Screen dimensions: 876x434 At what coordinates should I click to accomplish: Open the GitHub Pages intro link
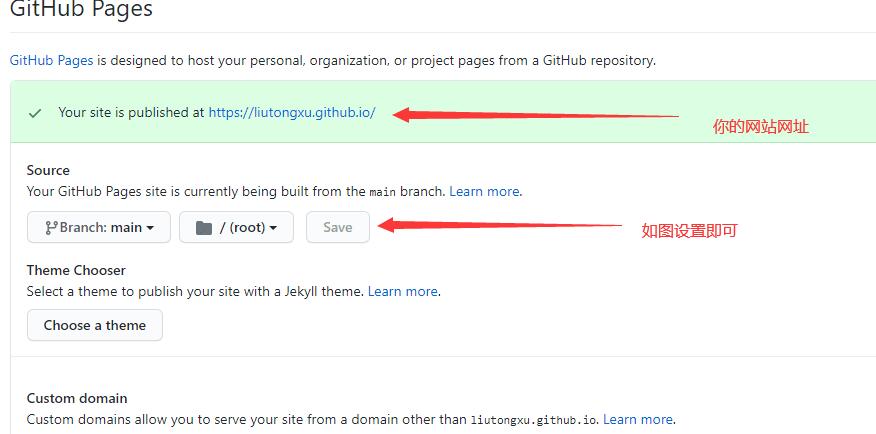point(51,60)
